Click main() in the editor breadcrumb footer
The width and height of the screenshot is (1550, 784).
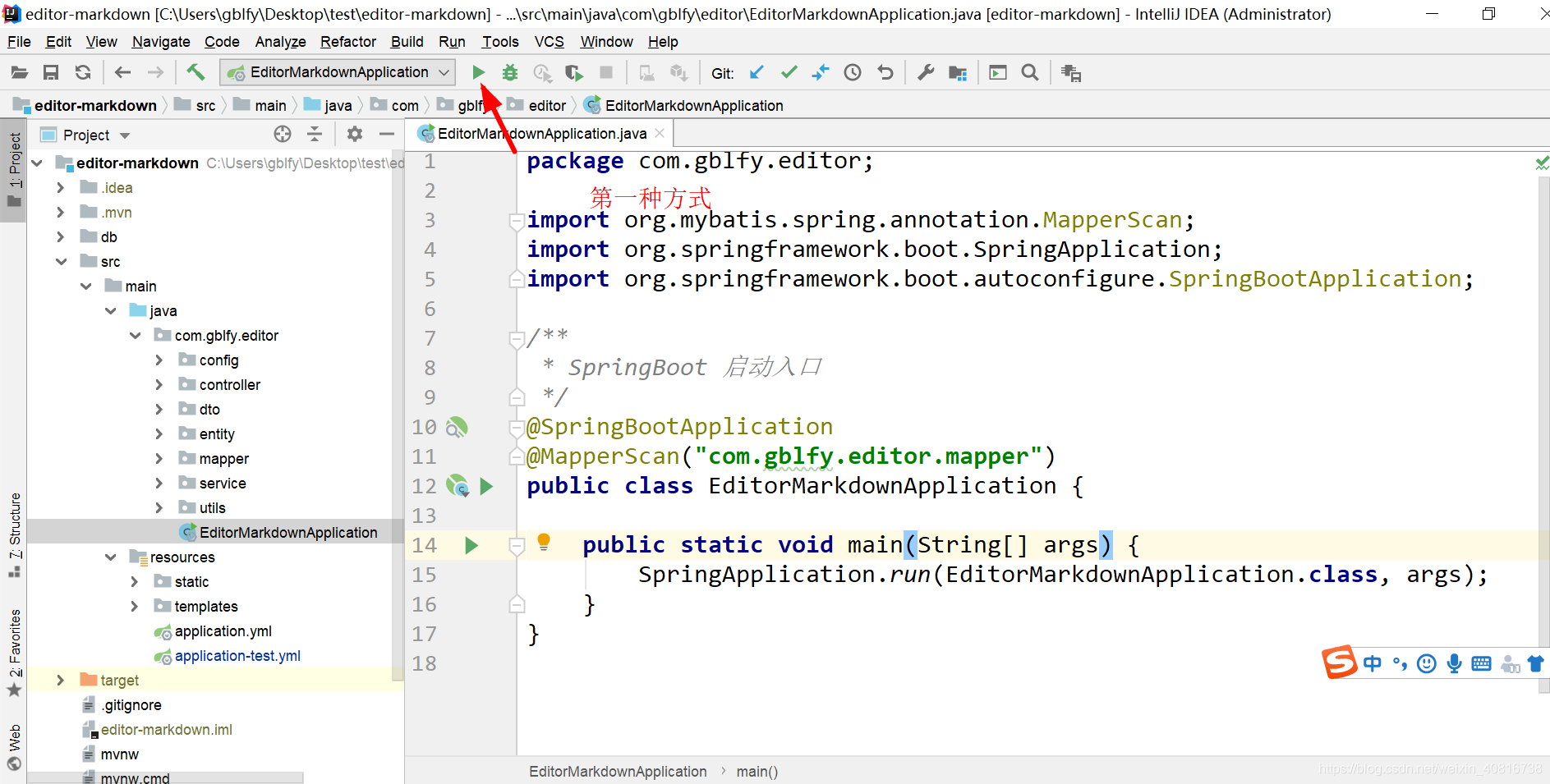(x=757, y=772)
